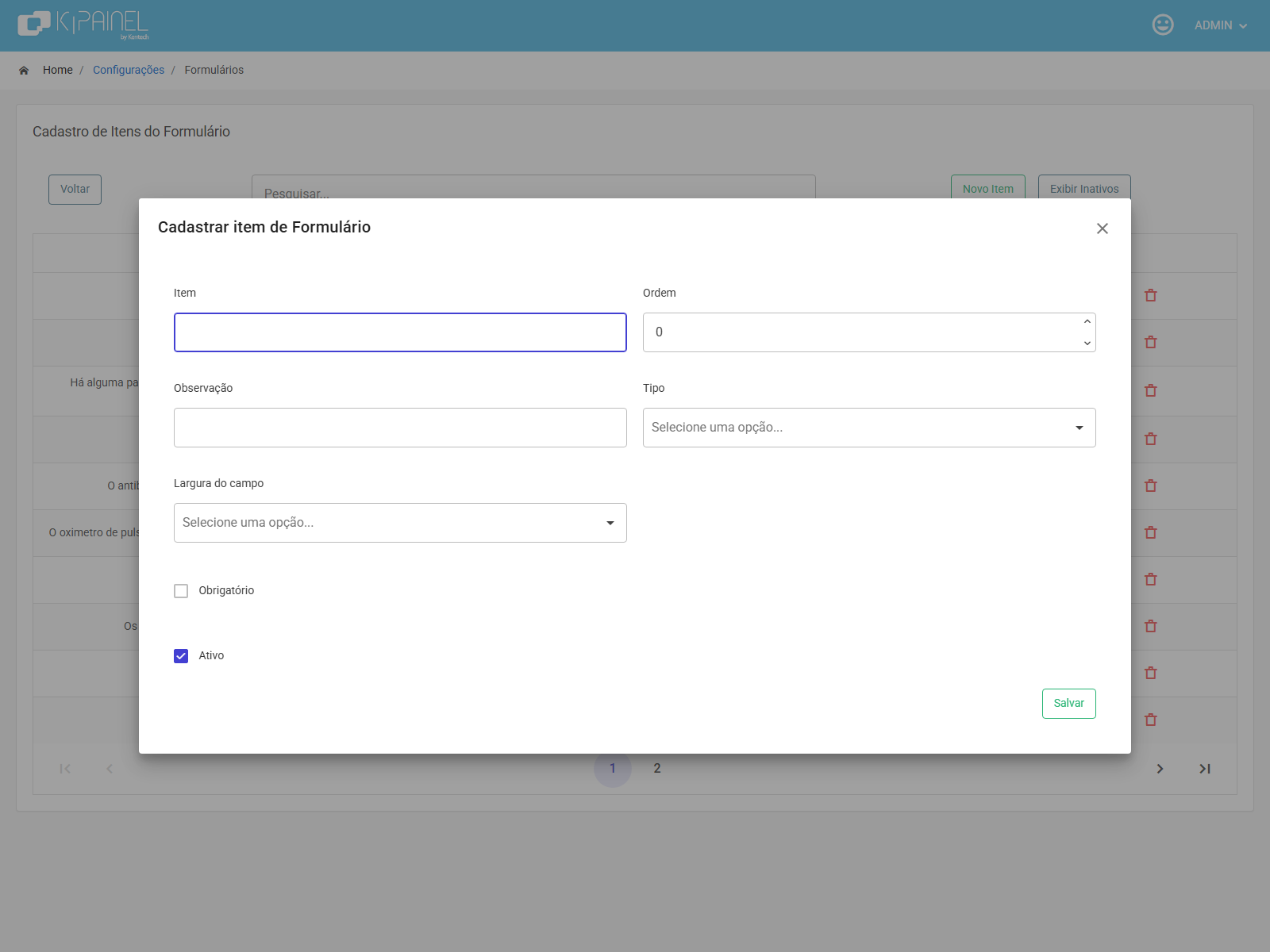Viewport: 1270px width, 952px height.
Task: Click the 'Cadastrar item de Formulário' dialog title
Action: [x=264, y=227]
